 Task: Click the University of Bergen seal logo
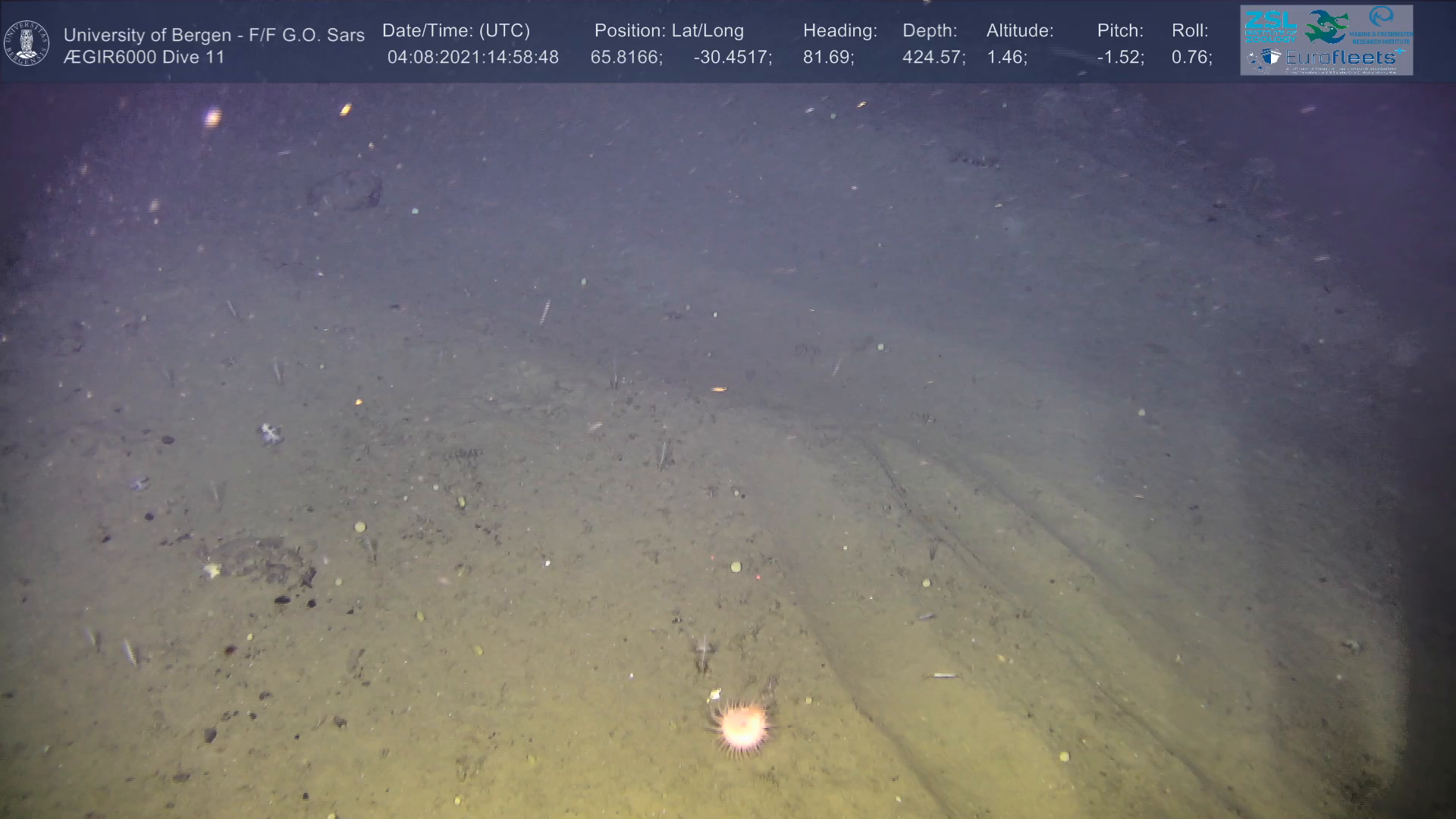pyautogui.click(x=27, y=43)
